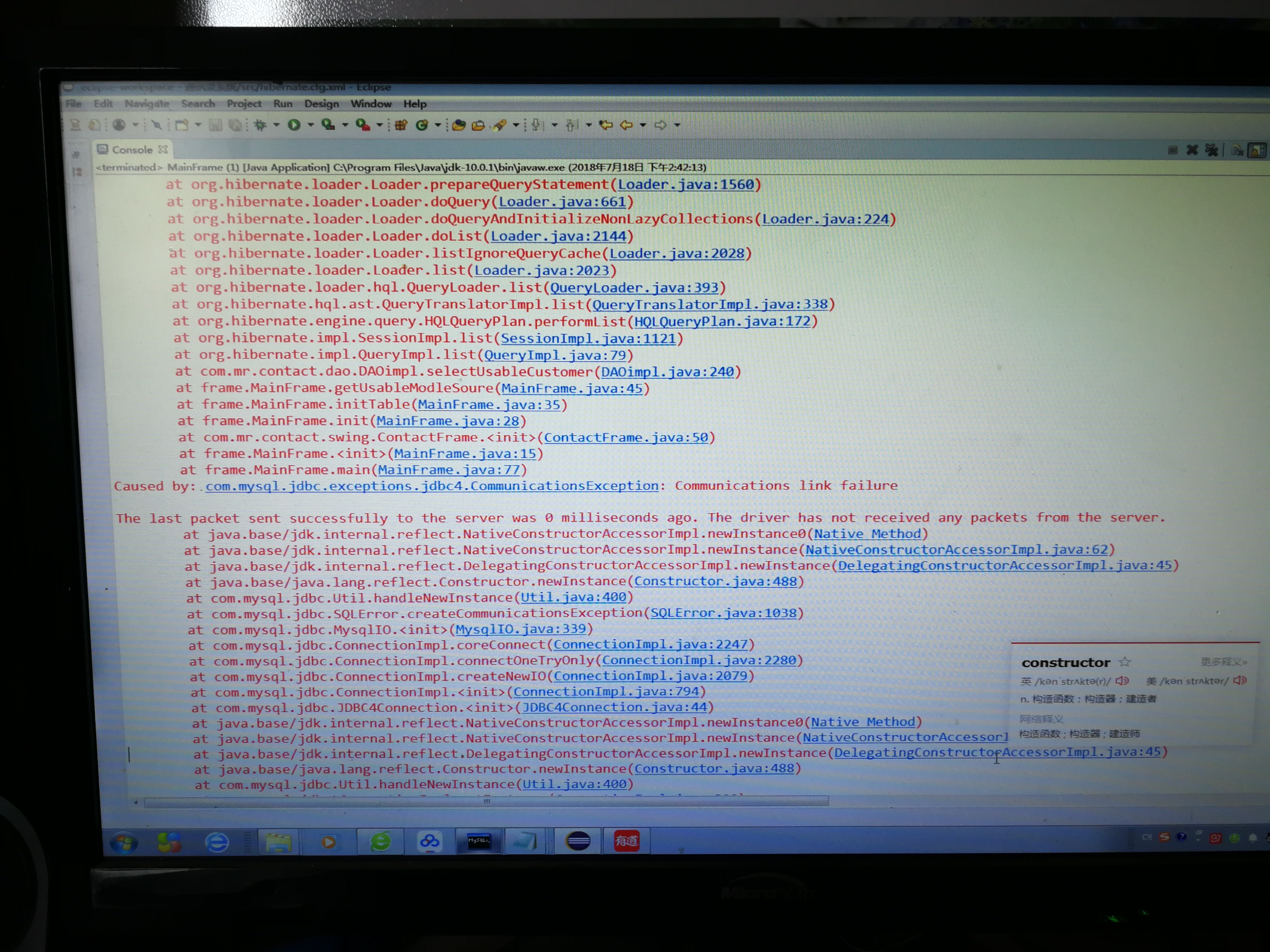
Task: Open the Baidu cloud taskbar icon
Action: (x=430, y=841)
